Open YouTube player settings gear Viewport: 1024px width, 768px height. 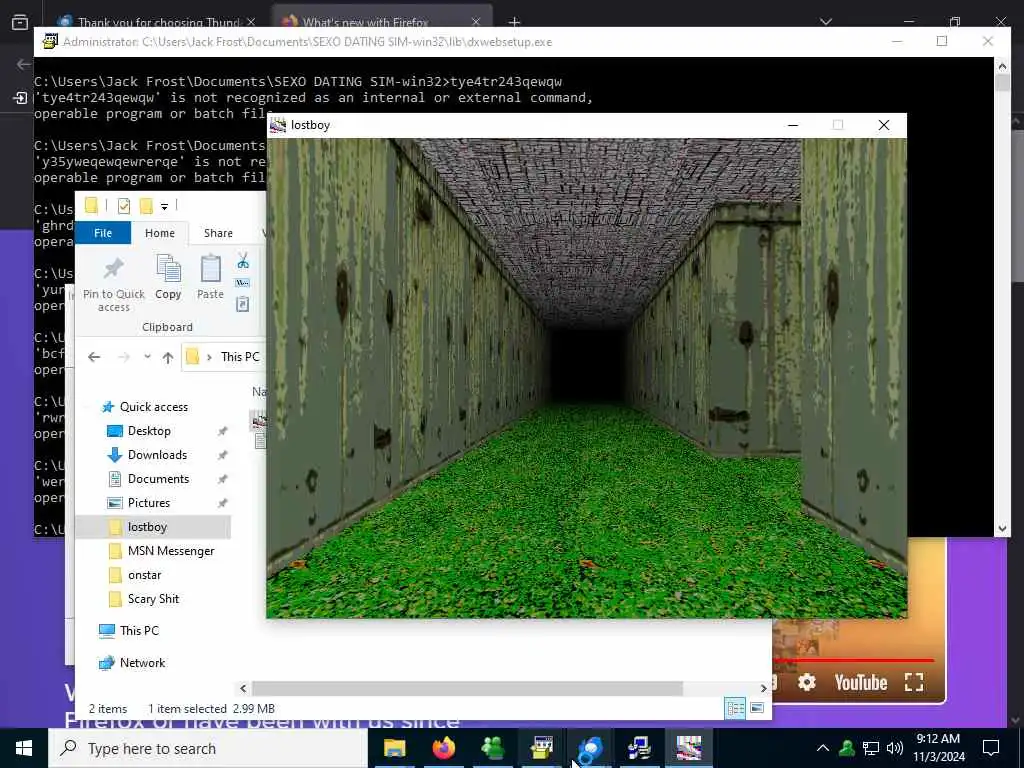pyautogui.click(x=807, y=682)
